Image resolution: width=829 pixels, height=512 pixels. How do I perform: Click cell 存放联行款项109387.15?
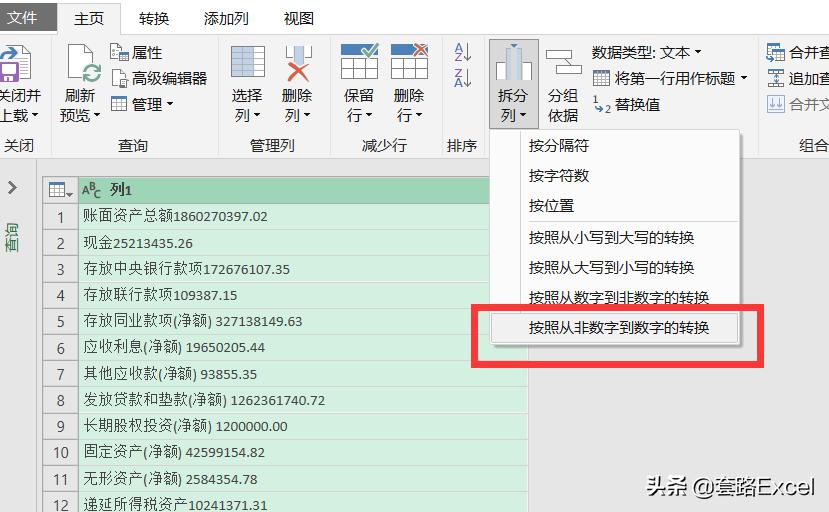tap(284, 295)
